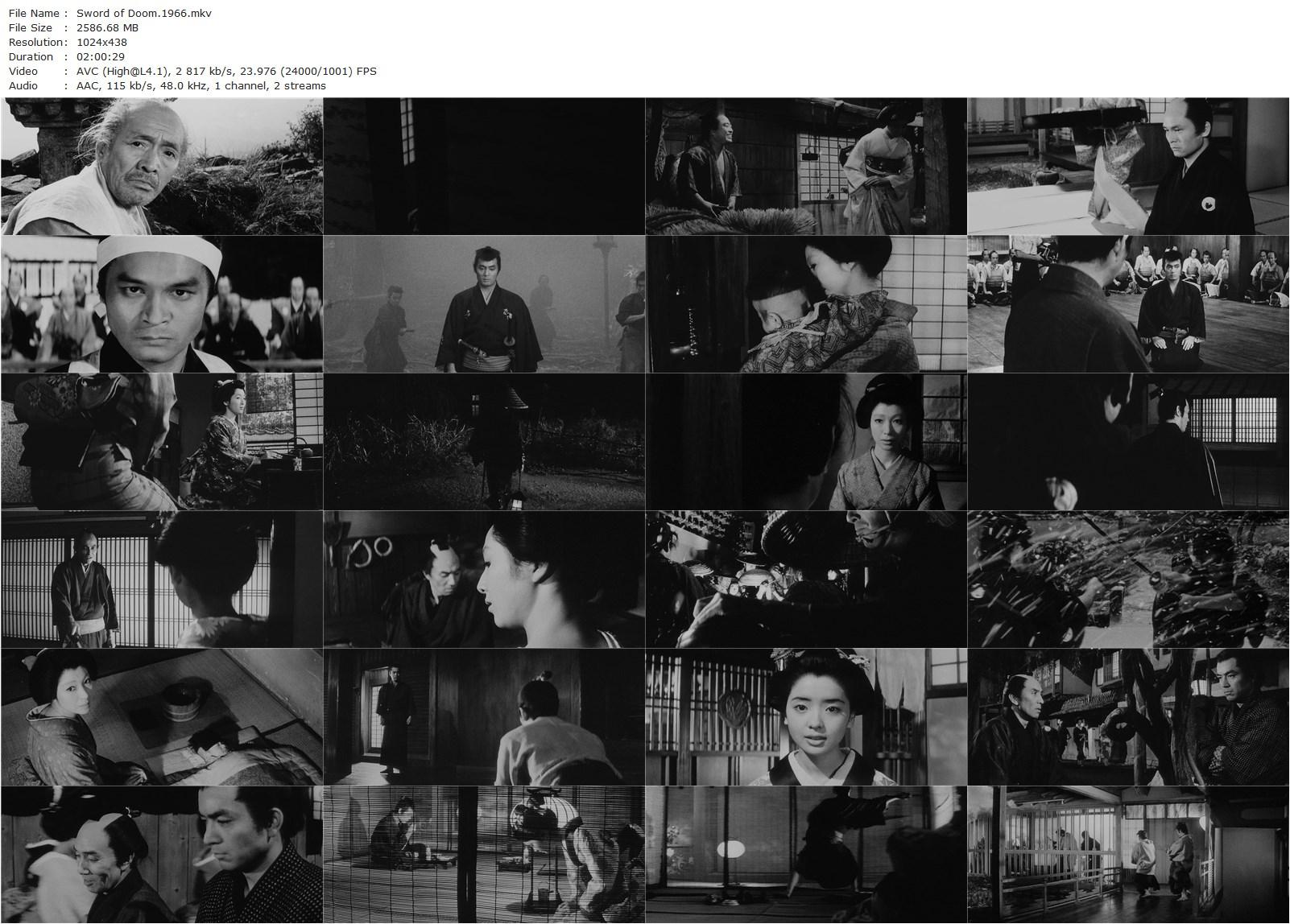1290x924 pixels.
Task: Click the thumbnail of the crowd under the large tree
Action: coord(1127,716)
